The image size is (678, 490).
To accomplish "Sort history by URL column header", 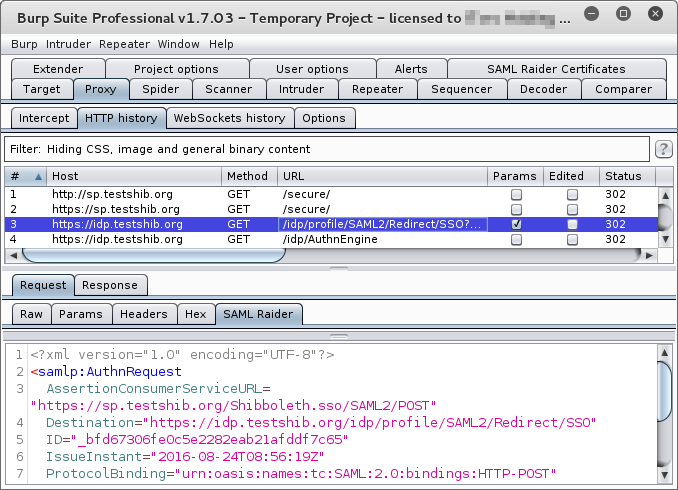I will coord(382,176).
